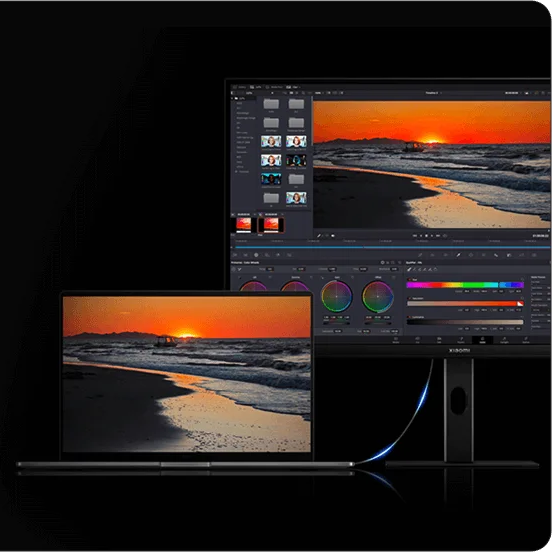Reset the Gain color wheel
Viewport: 553px width, 552px height.
(352, 278)
